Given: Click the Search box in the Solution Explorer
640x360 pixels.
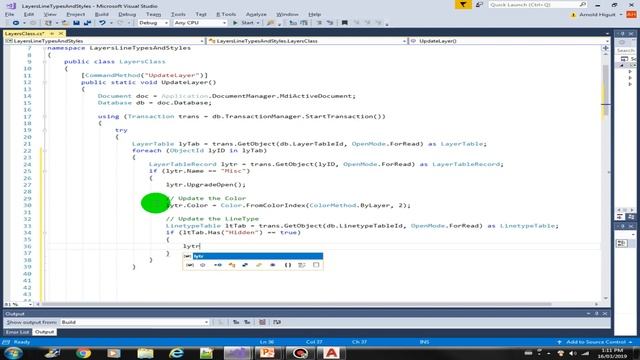Looking at the screenshot, I should tap(625, 50).
